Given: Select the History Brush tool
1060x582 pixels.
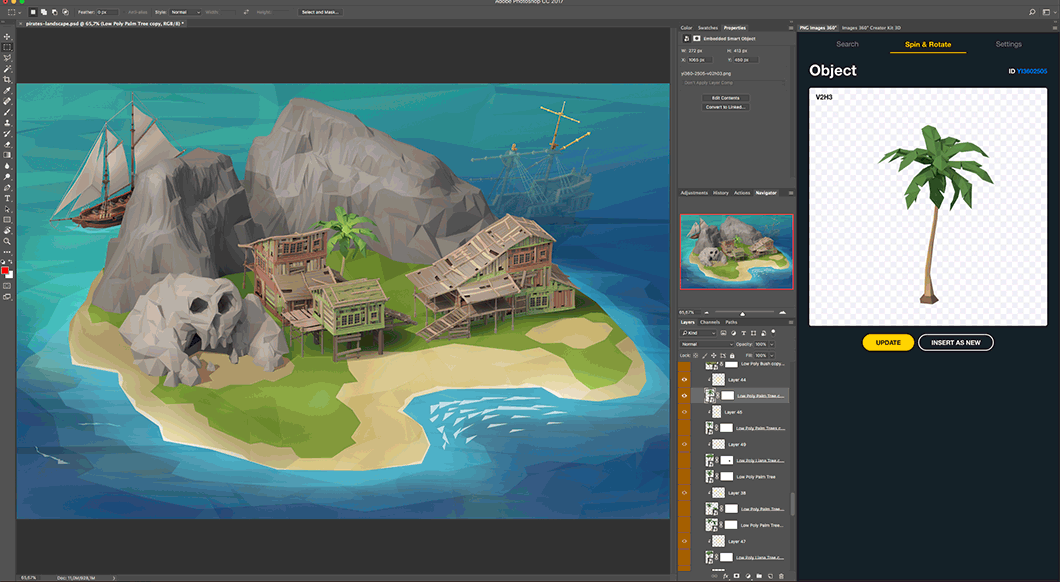Looking at the screenshot, I should click(7, 134).
